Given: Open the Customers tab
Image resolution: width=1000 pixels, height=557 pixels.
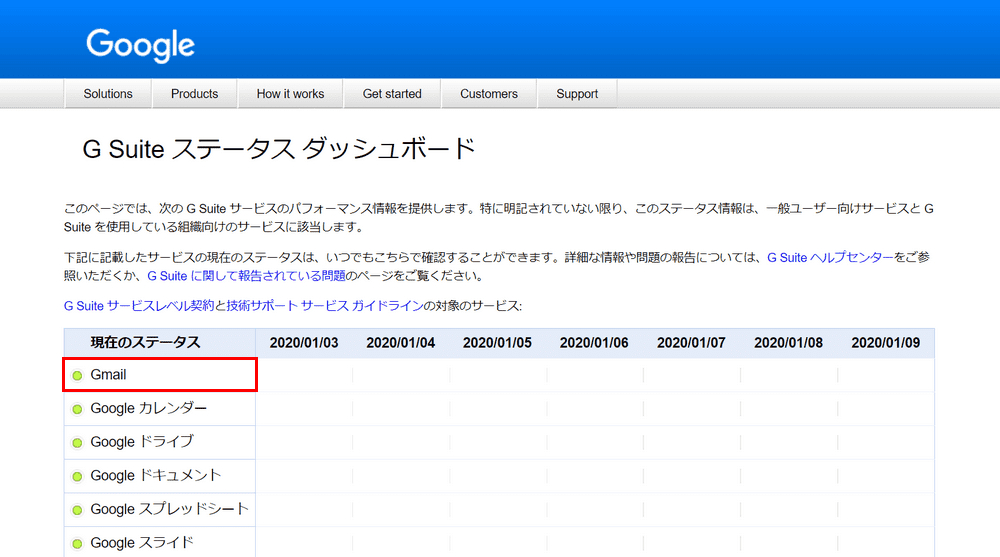Looking at the screenshot, I should click(x=489, y=94).
